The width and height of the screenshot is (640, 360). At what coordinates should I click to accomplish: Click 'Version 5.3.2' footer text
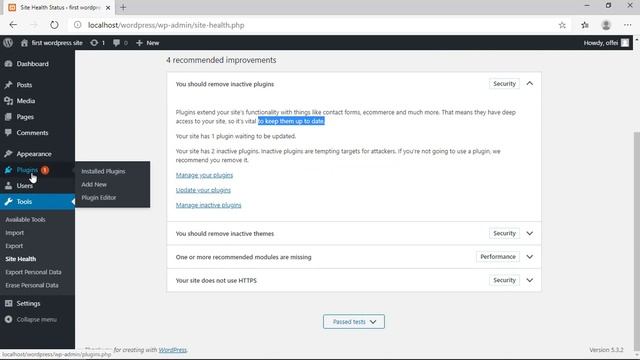(606, 349)
